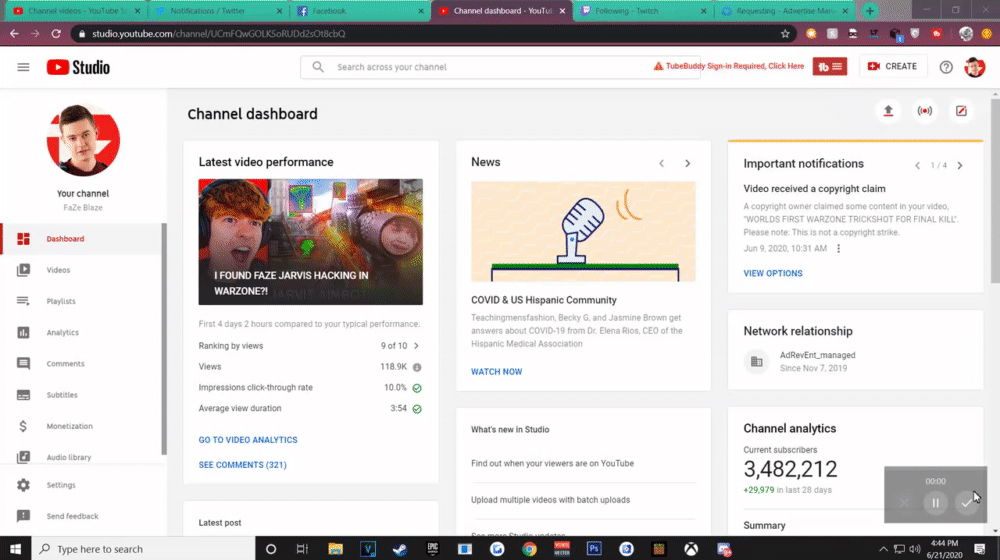
Task: Switch to the Notifications / Twitter tab
Action: tap(218, 11)
